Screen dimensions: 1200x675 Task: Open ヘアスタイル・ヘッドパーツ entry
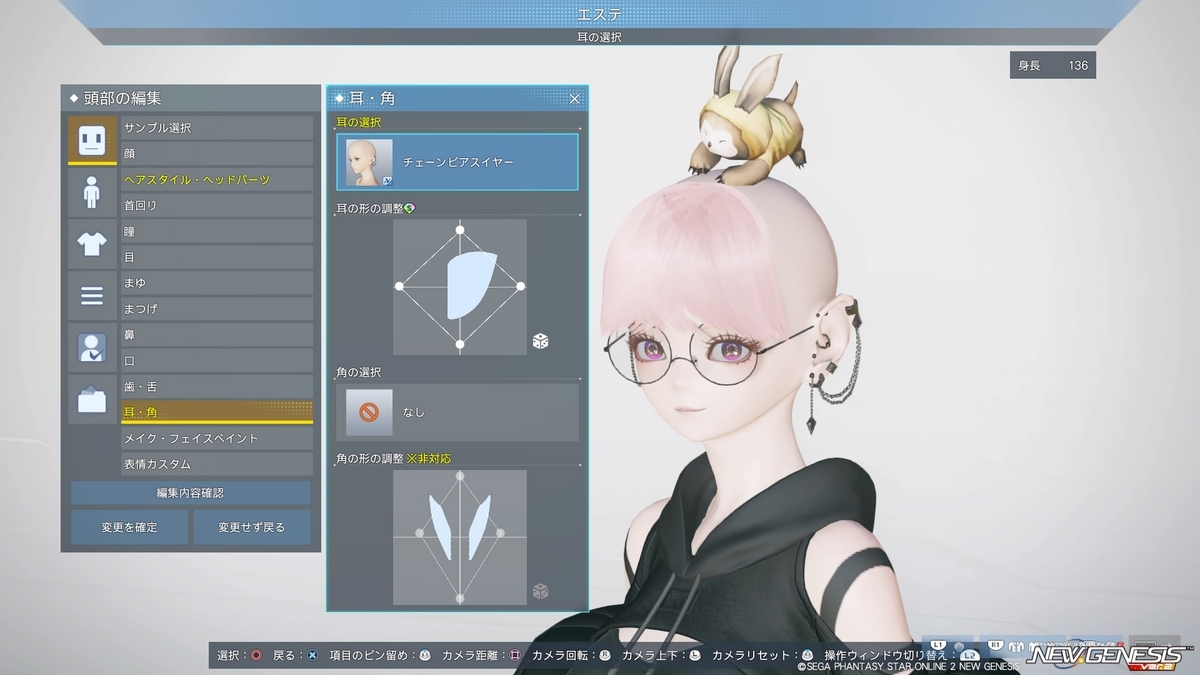(x=217, y=180)
